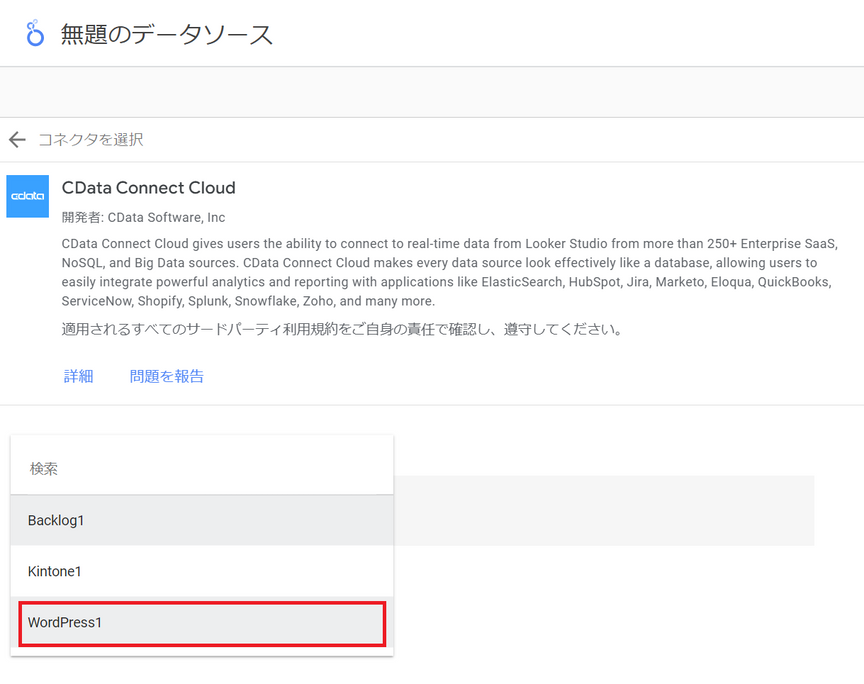Click the word QuickBooks in the description
The height and width of the screenshot is (684, 864).
click(793, 282)
